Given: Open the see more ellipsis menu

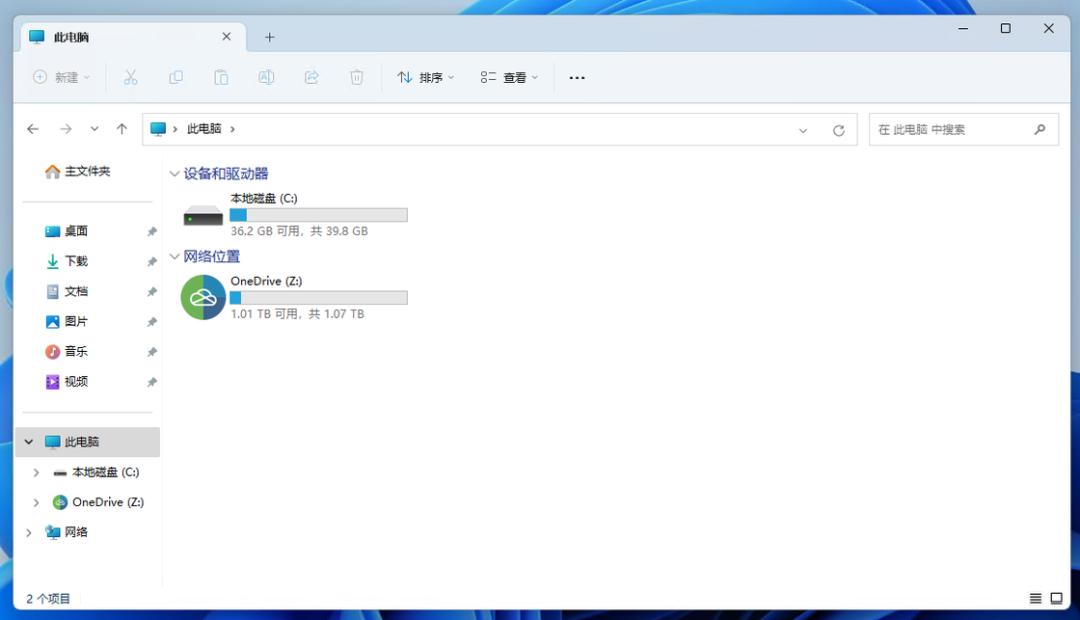Looking at the screenshot, I should pos(577,78).
